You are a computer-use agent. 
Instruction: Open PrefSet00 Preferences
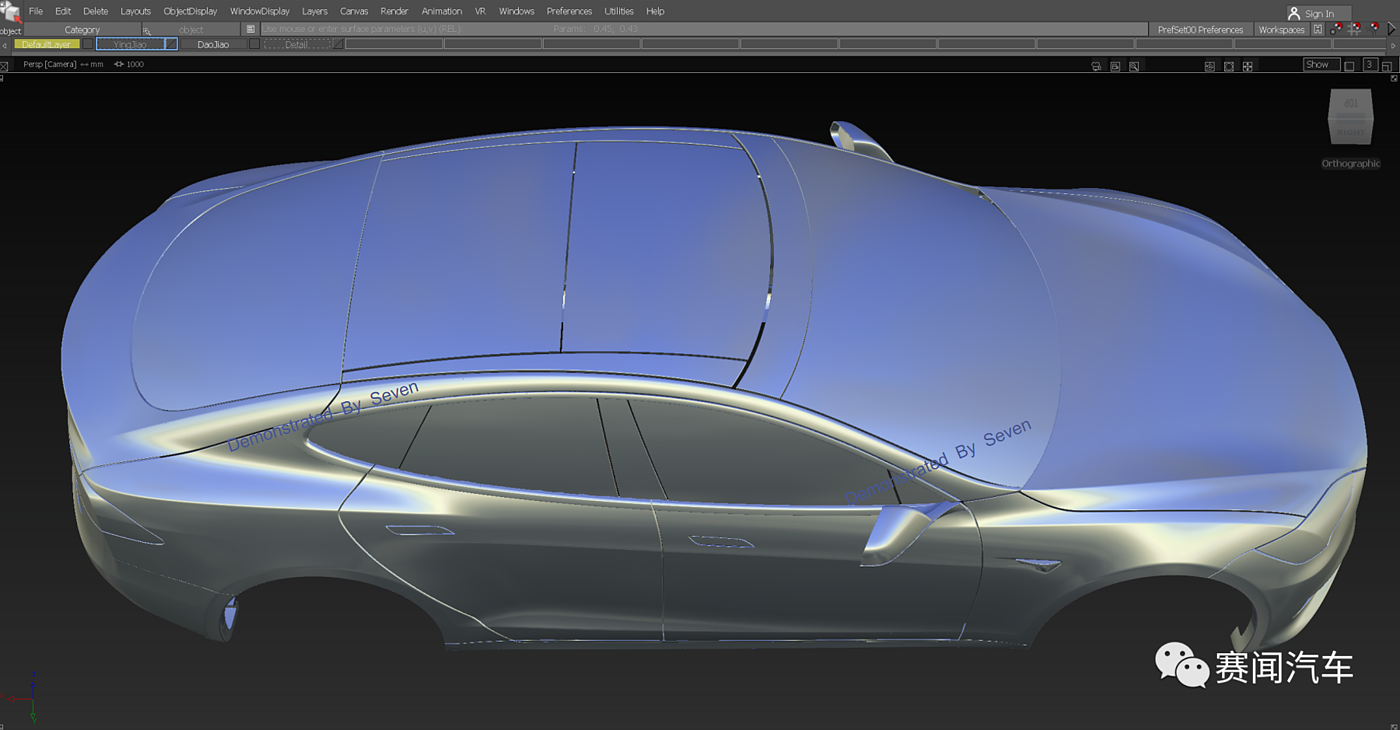[1200, 29]
